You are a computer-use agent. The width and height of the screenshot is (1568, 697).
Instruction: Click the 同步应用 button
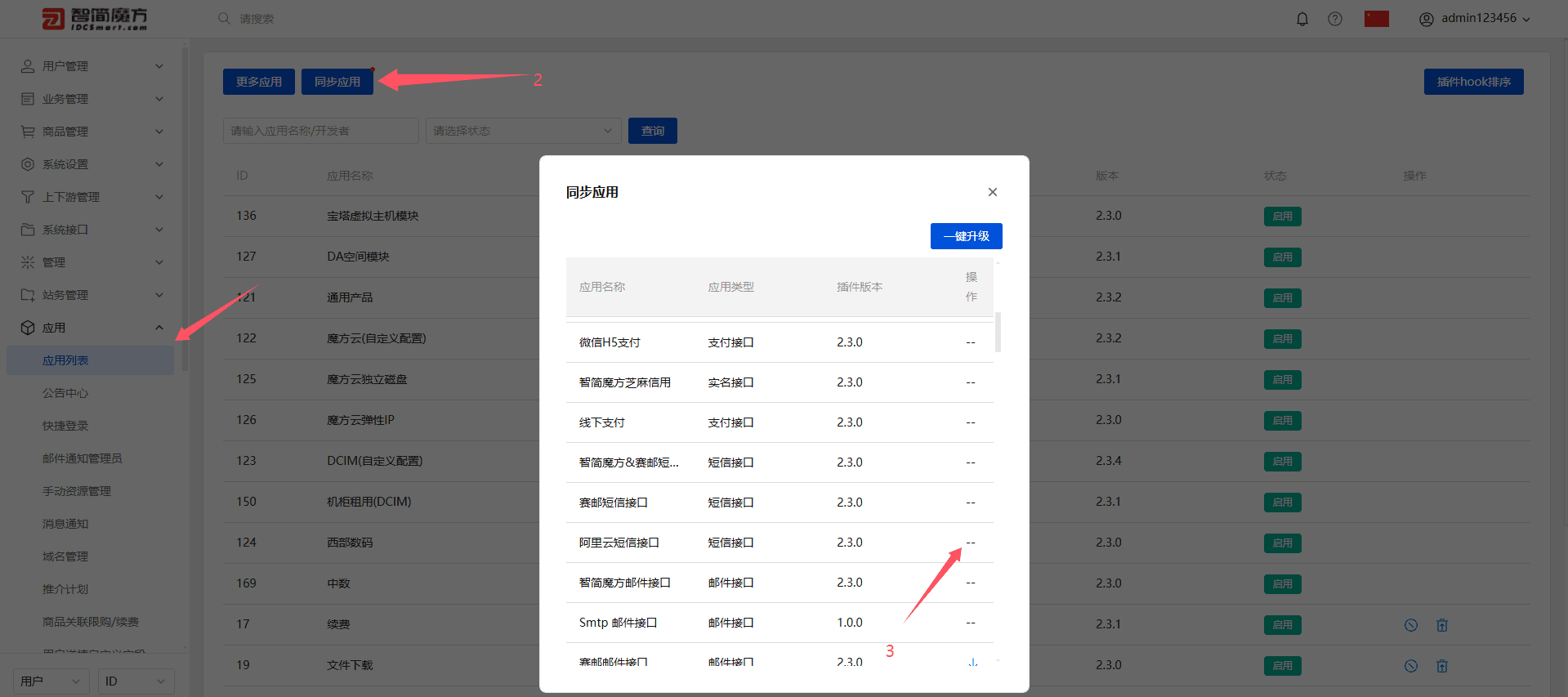337,82
